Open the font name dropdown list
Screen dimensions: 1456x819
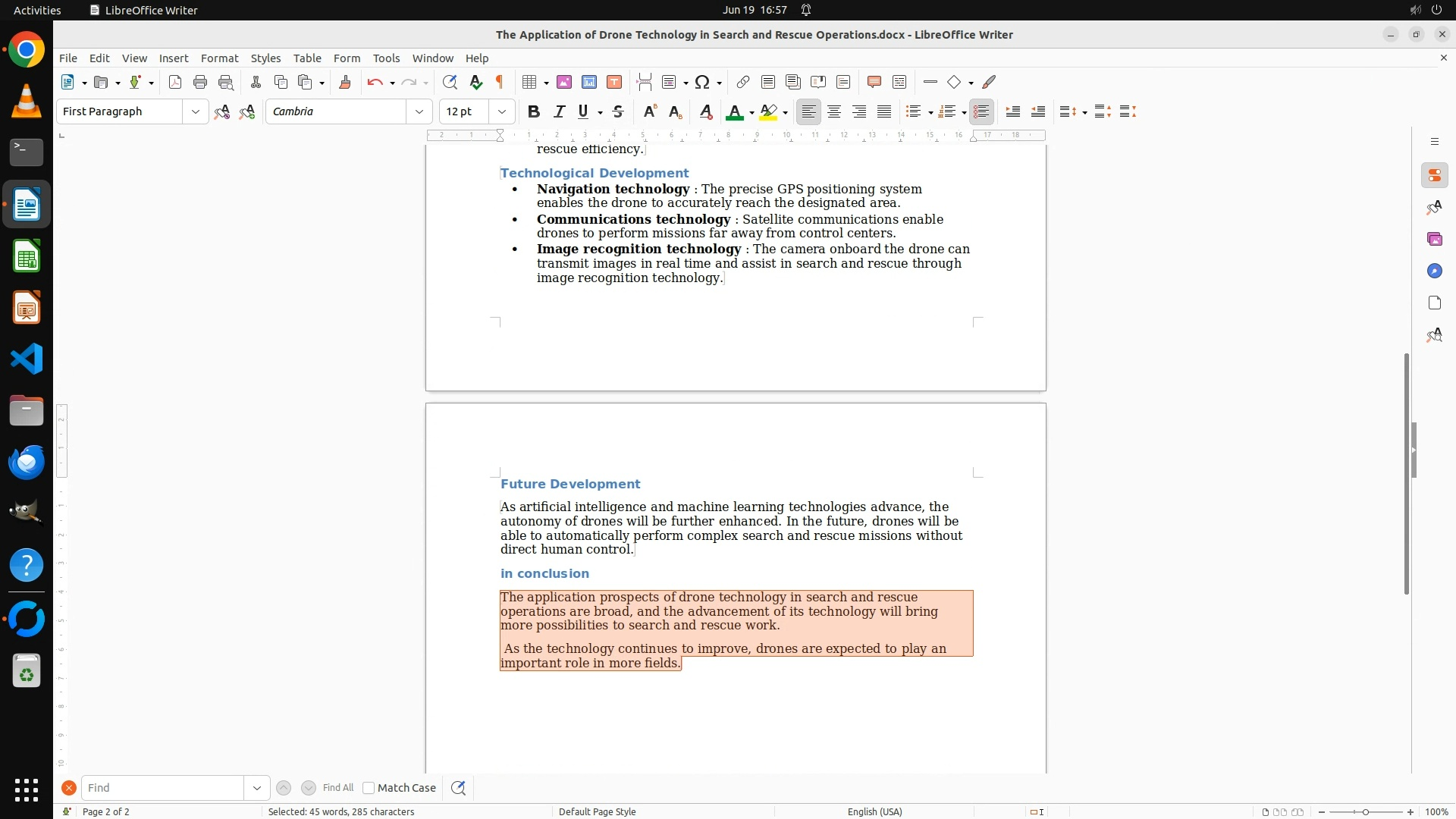click(x=419, y=111)
